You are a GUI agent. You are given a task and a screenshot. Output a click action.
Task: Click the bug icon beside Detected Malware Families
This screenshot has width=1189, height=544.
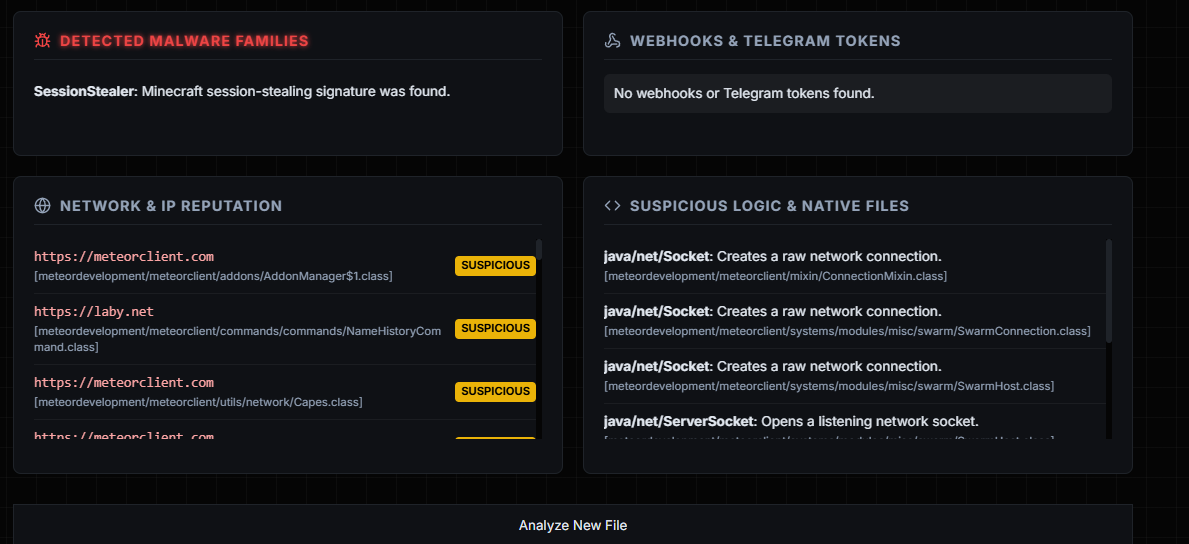point(42,41)
